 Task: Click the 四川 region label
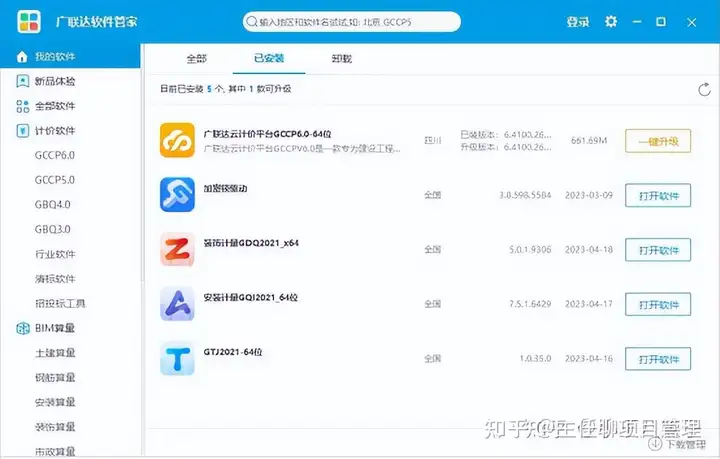(433, 140)
